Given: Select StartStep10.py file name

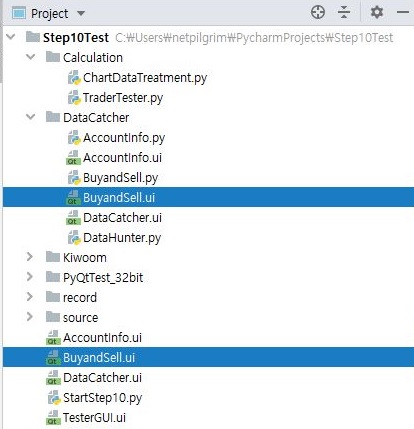Looking at the screenshot, I should (103, 398).
